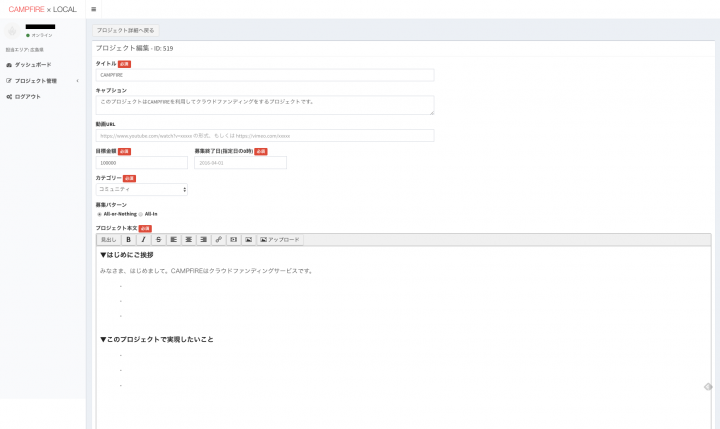Insert image using picture icon
Screen dimensions: 720x429
click(x=248, y=240)
